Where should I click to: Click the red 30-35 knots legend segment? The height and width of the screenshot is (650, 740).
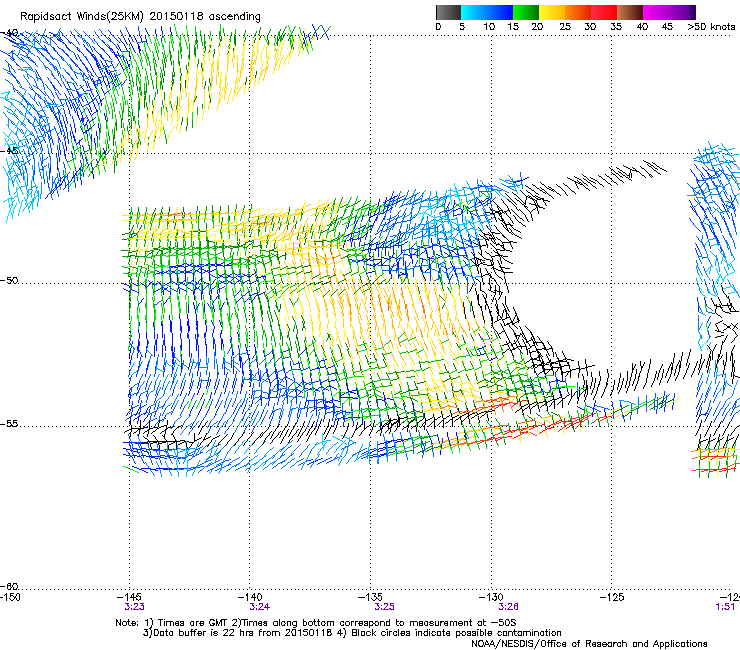[x=604, y=12]
